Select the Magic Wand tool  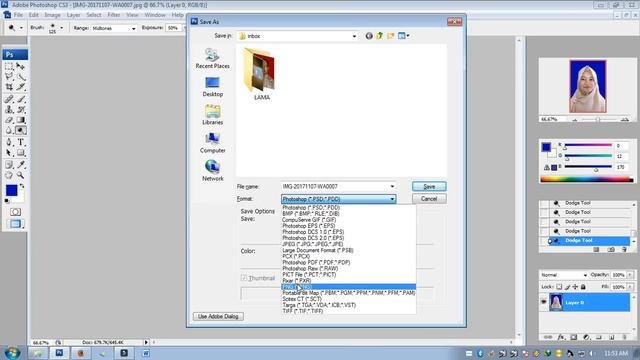point(20,77)
